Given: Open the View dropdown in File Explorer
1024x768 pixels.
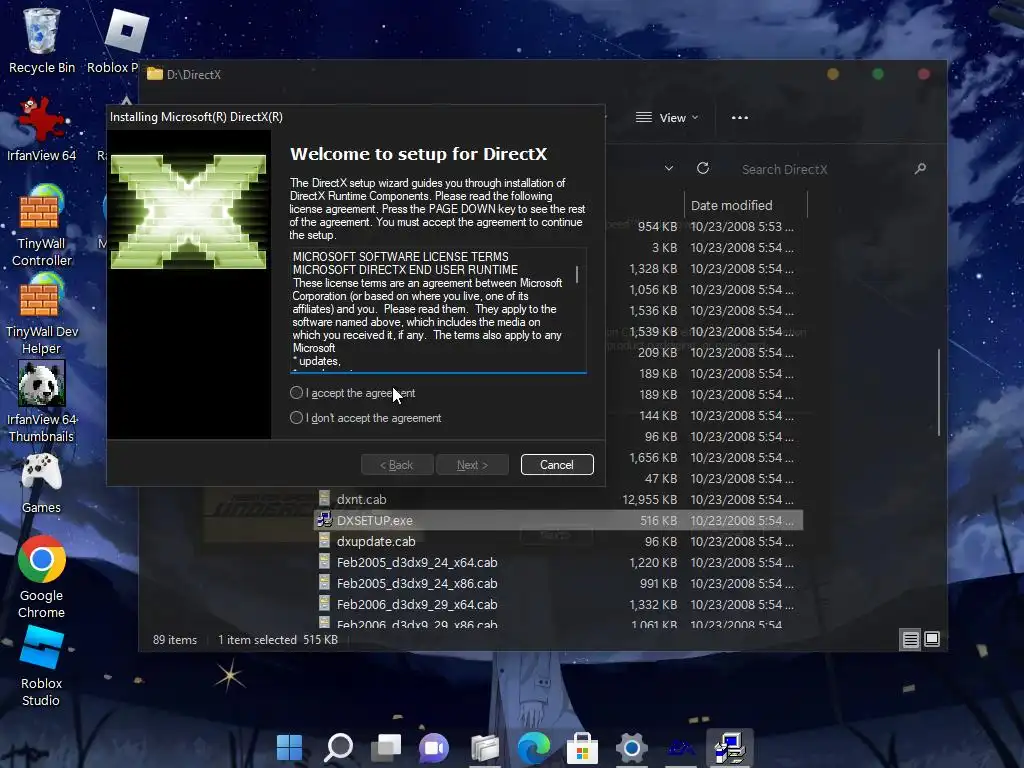Looking at the screenshot, I should coord(667,118).
